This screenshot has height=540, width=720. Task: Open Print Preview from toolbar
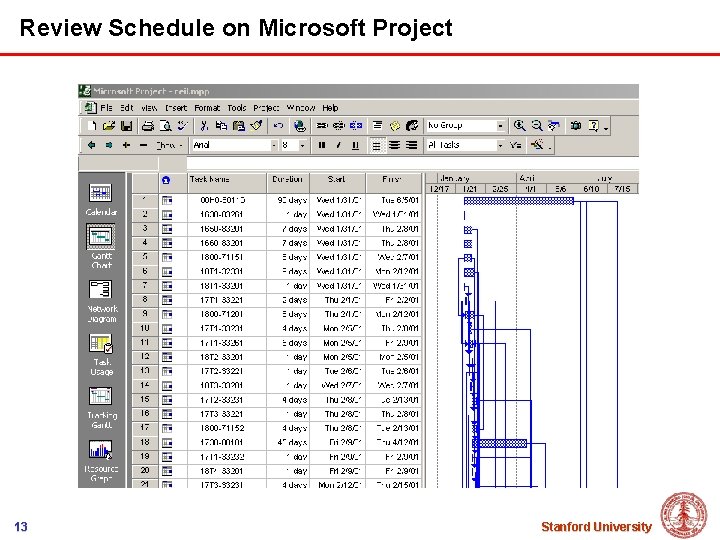point(165,125)
